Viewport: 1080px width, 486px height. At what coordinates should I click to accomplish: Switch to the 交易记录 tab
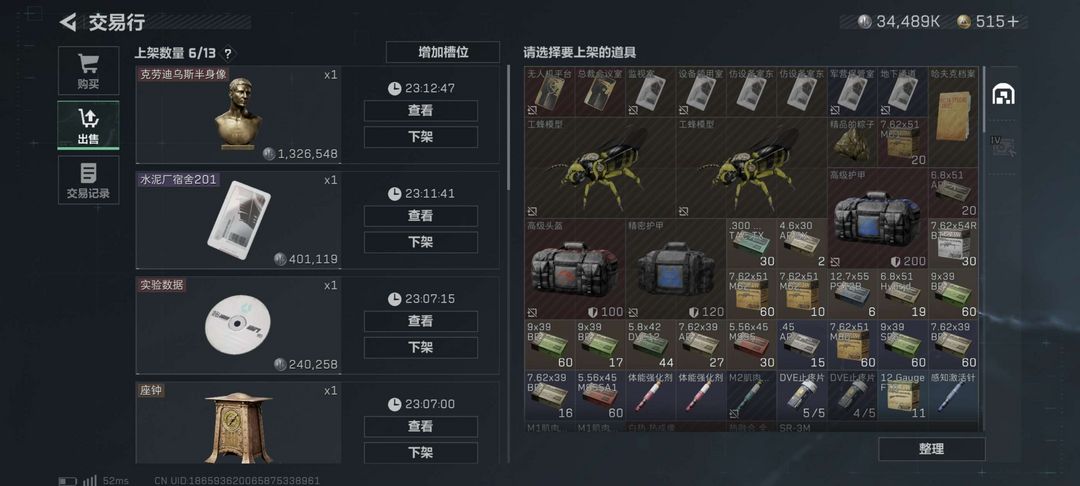[x=88, y=180]
